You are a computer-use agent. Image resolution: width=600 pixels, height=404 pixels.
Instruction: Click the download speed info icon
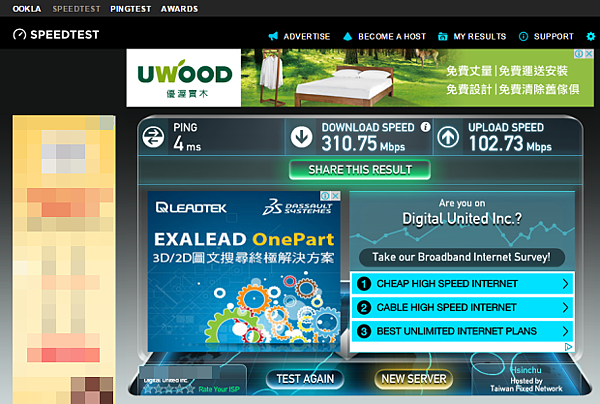tap(426, 127)
